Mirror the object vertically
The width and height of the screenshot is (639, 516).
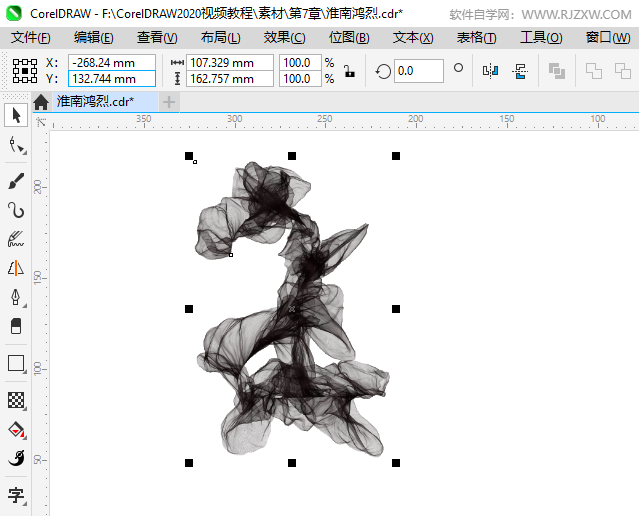pos(520,71)
